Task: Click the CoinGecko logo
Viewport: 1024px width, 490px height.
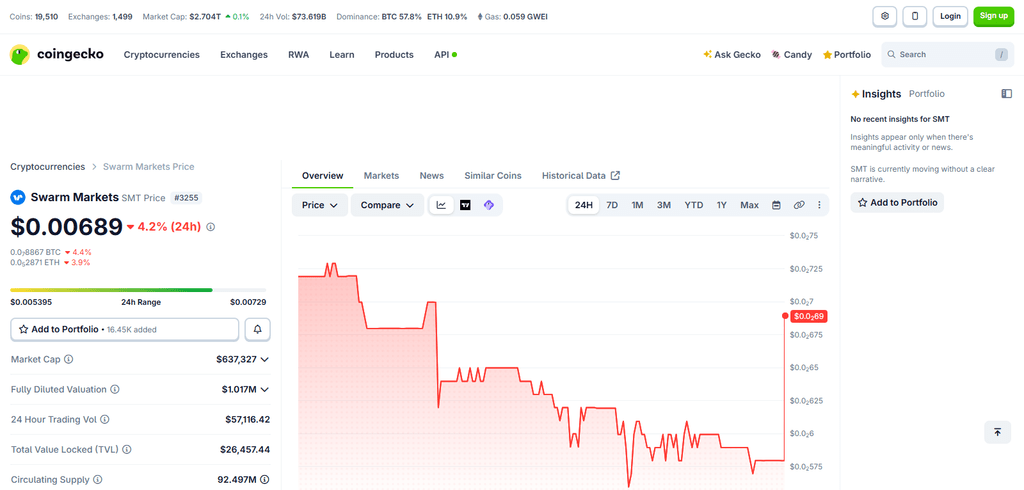Action: tap(57, 55)
